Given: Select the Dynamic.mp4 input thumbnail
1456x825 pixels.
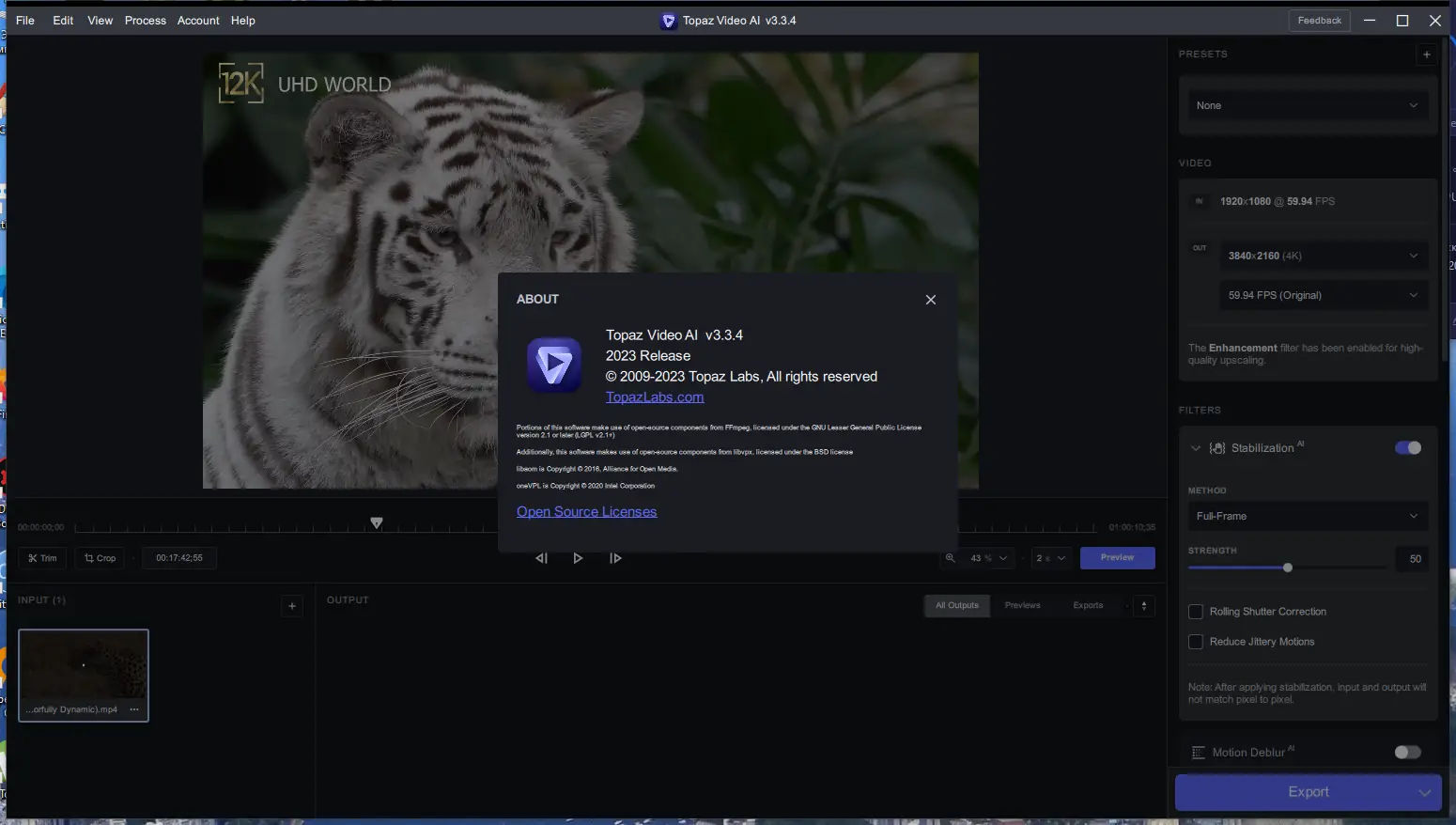Looking at the screenshot, I should point(83,670).
